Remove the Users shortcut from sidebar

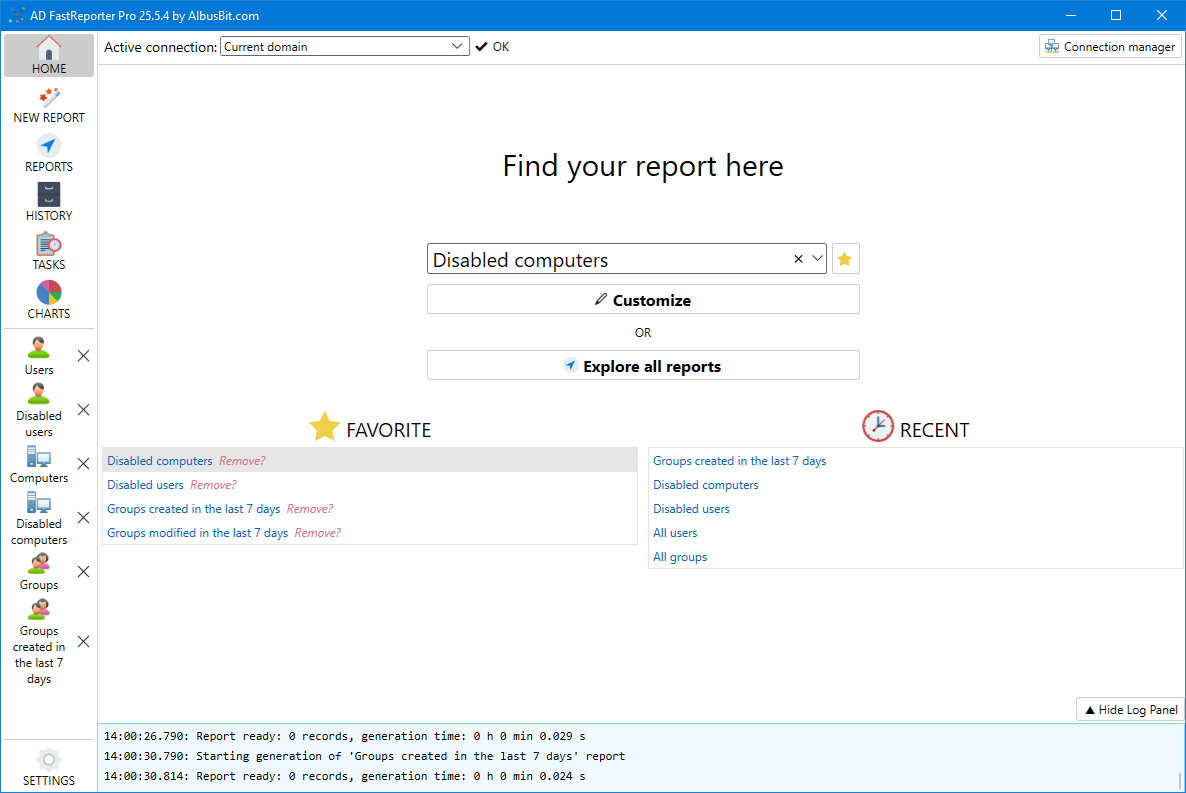84,356
